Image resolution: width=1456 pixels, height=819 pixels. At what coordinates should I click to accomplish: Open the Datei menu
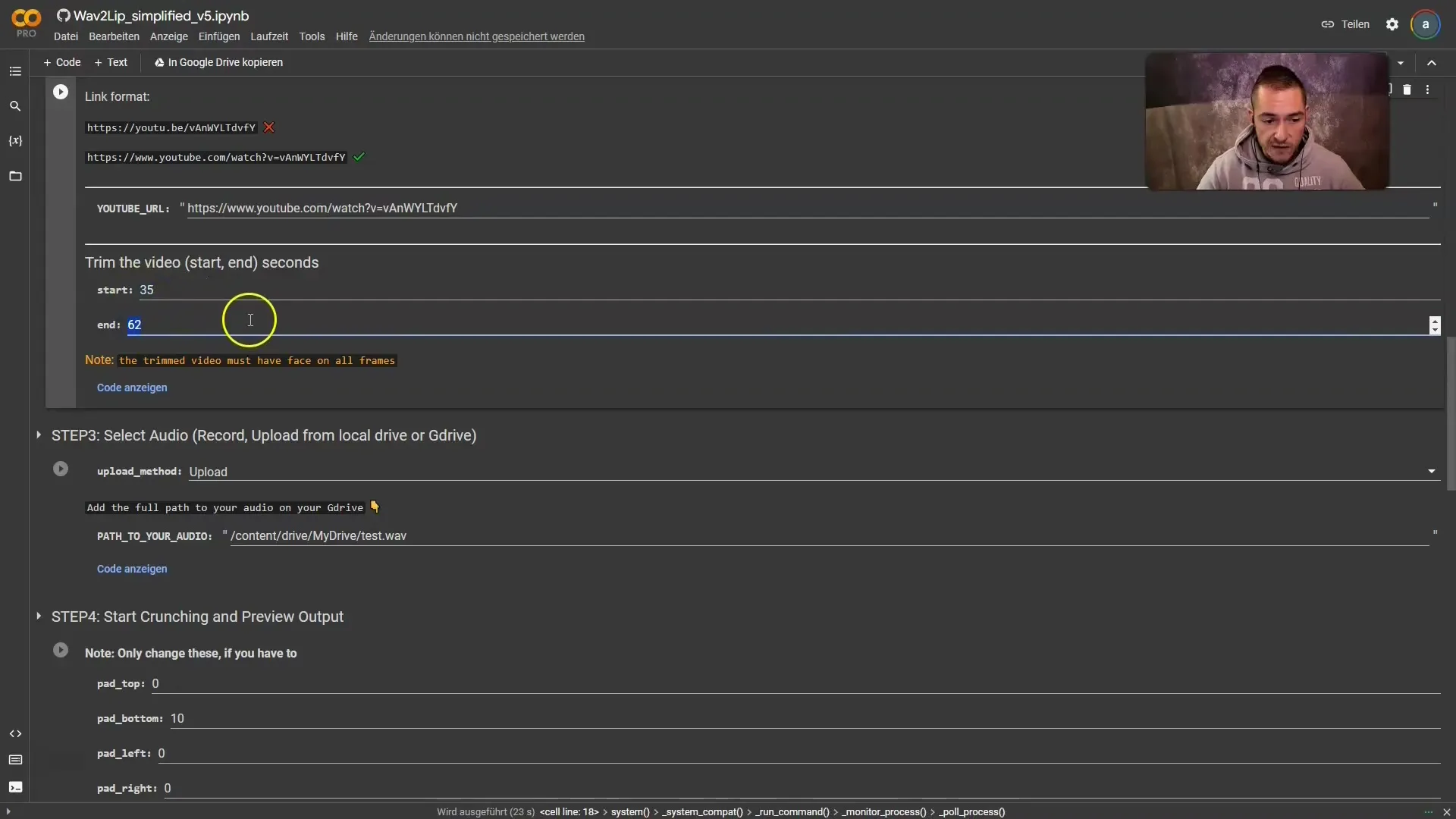[66, 36]
